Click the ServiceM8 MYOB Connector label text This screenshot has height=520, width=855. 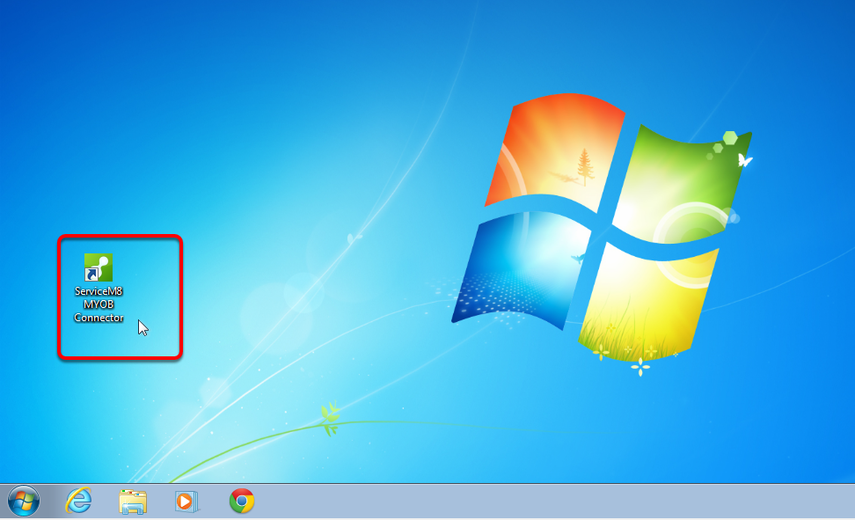[99, 304]
